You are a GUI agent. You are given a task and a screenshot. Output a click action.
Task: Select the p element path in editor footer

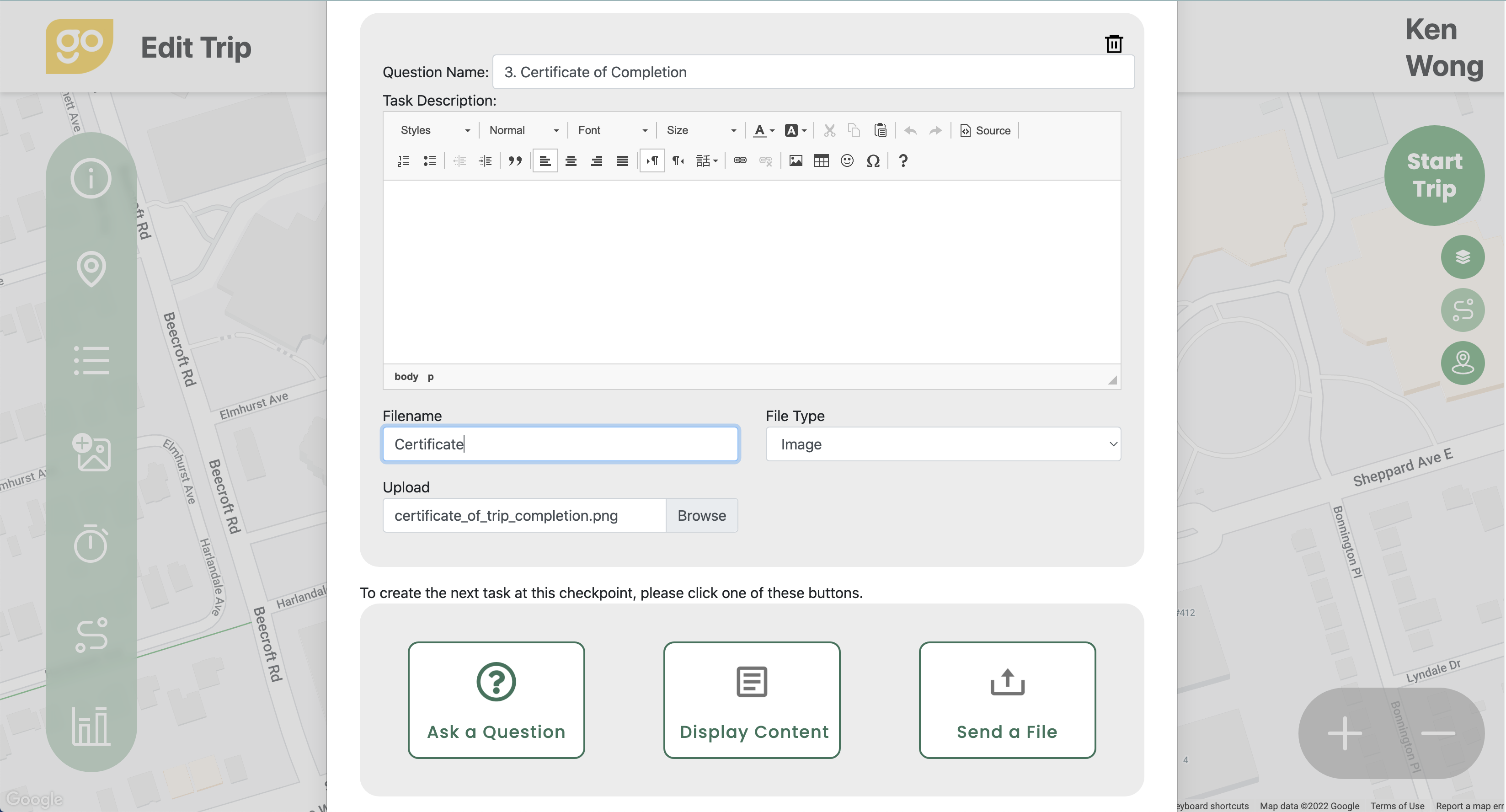click(430, 376)
